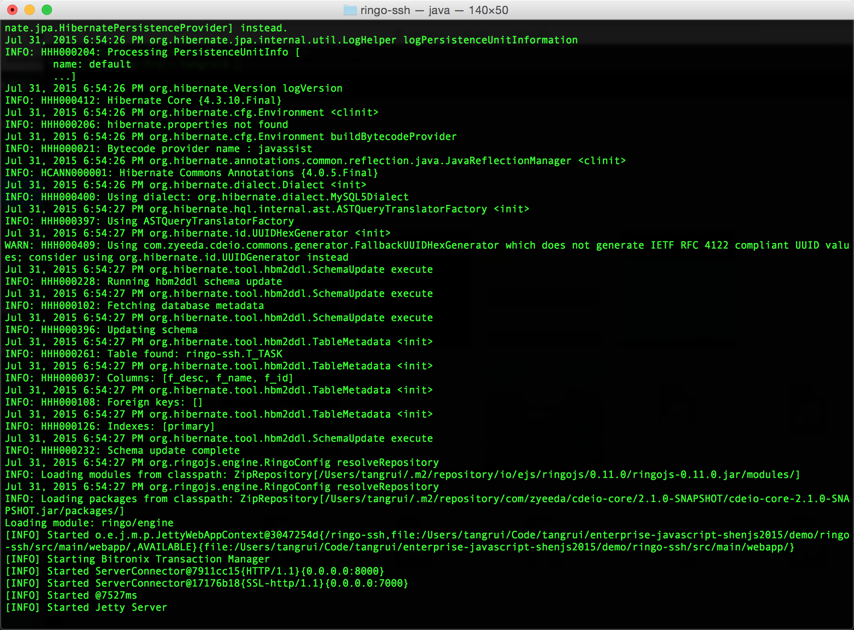Click the folder icon in the title bar
Image resolution: width=854 pixels, height=630 pixels.
click(x=350, y=10)
